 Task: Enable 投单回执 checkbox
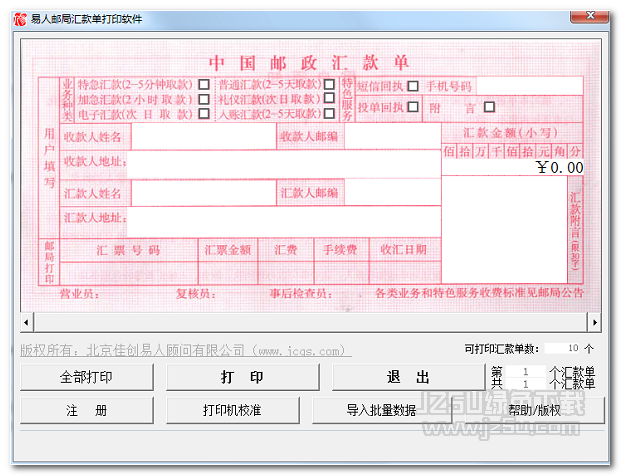[x=413, y=107]
